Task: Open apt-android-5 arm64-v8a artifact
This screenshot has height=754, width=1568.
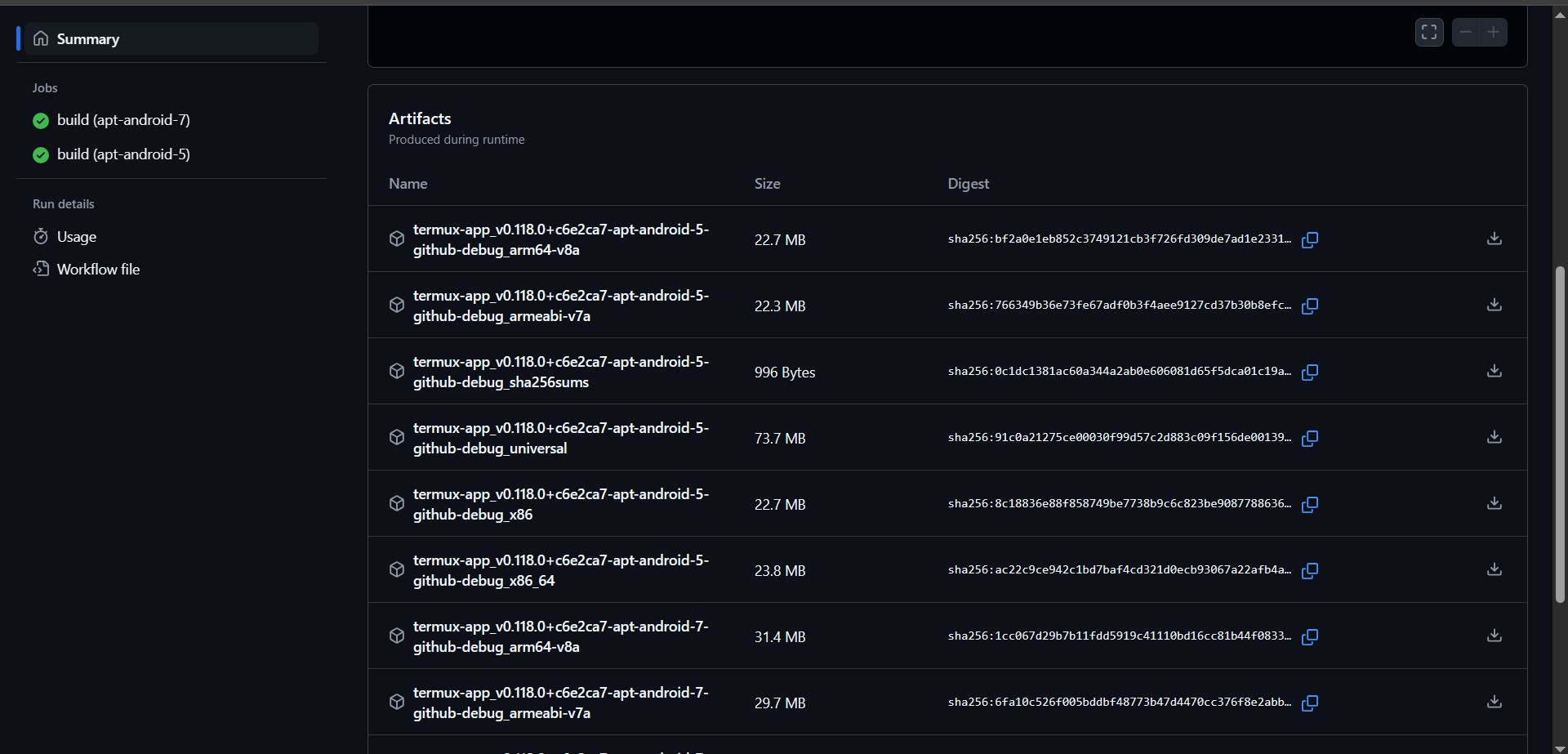Action: click(560, 239)
